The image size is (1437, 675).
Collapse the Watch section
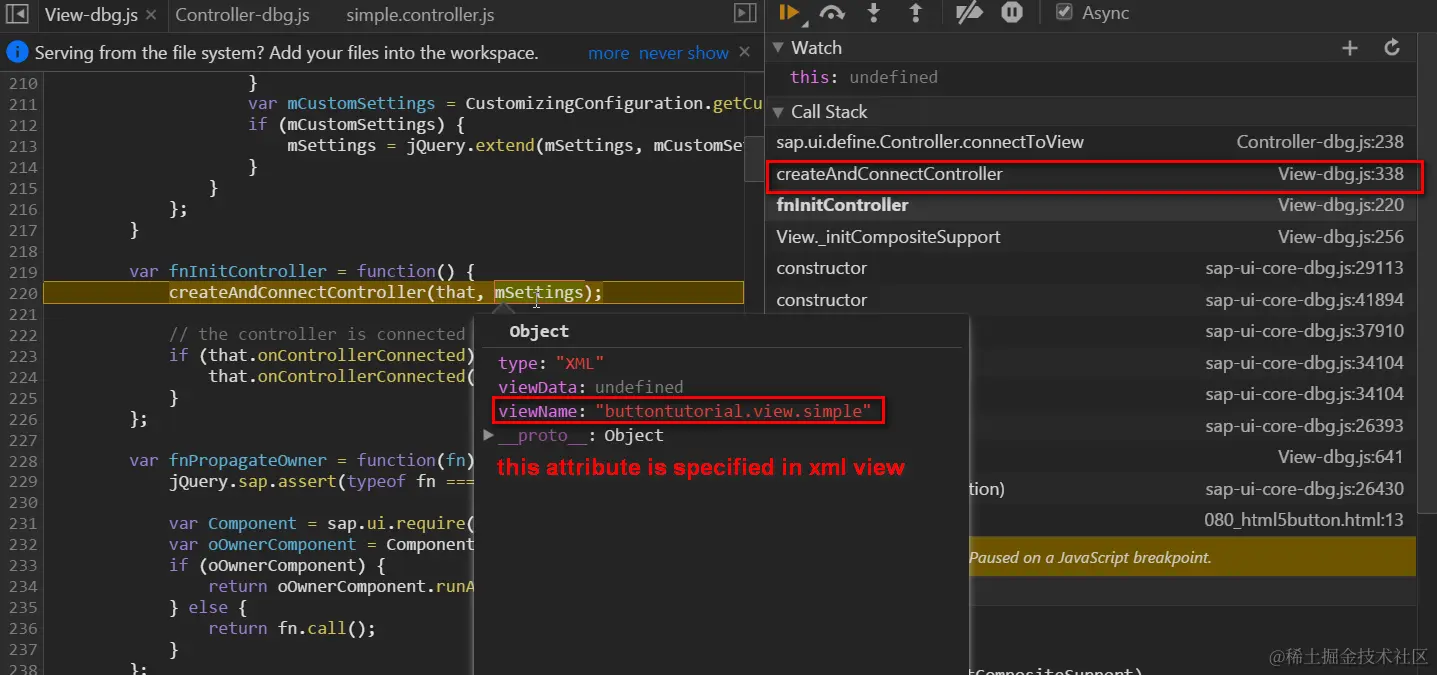coord(779,47)
